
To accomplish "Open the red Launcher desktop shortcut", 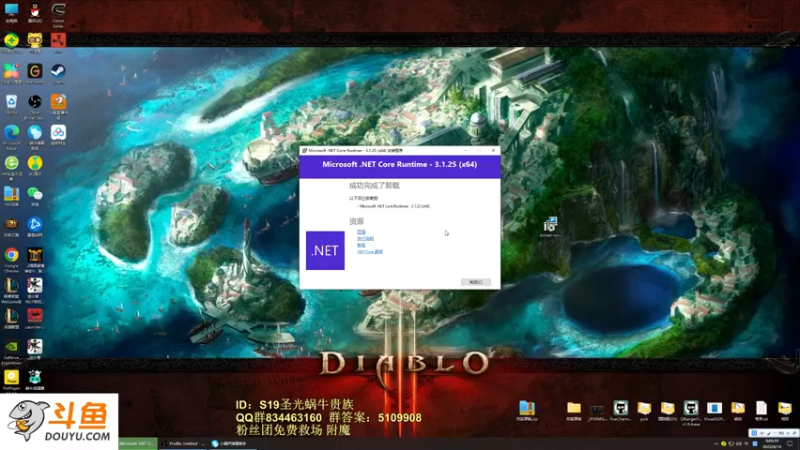I will (35, 318).
